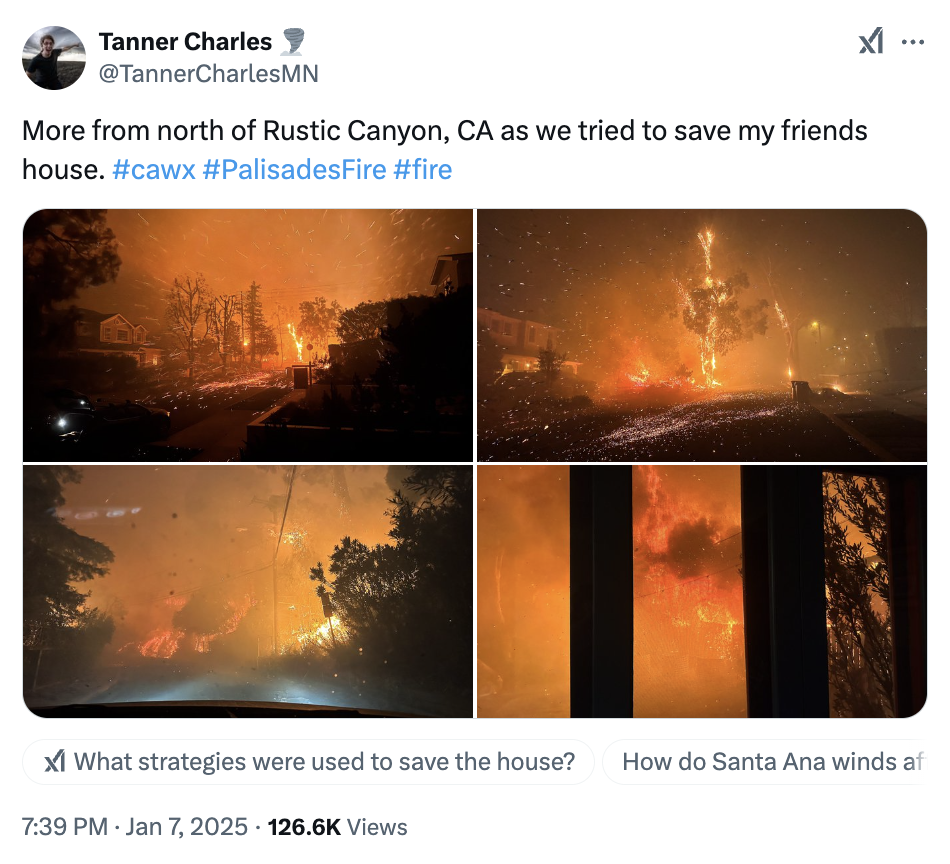This screenshot has width=950, height=864.
Task: Open top-left photo of street with embers
Action: pyautogui.click(x=248, y=335)
